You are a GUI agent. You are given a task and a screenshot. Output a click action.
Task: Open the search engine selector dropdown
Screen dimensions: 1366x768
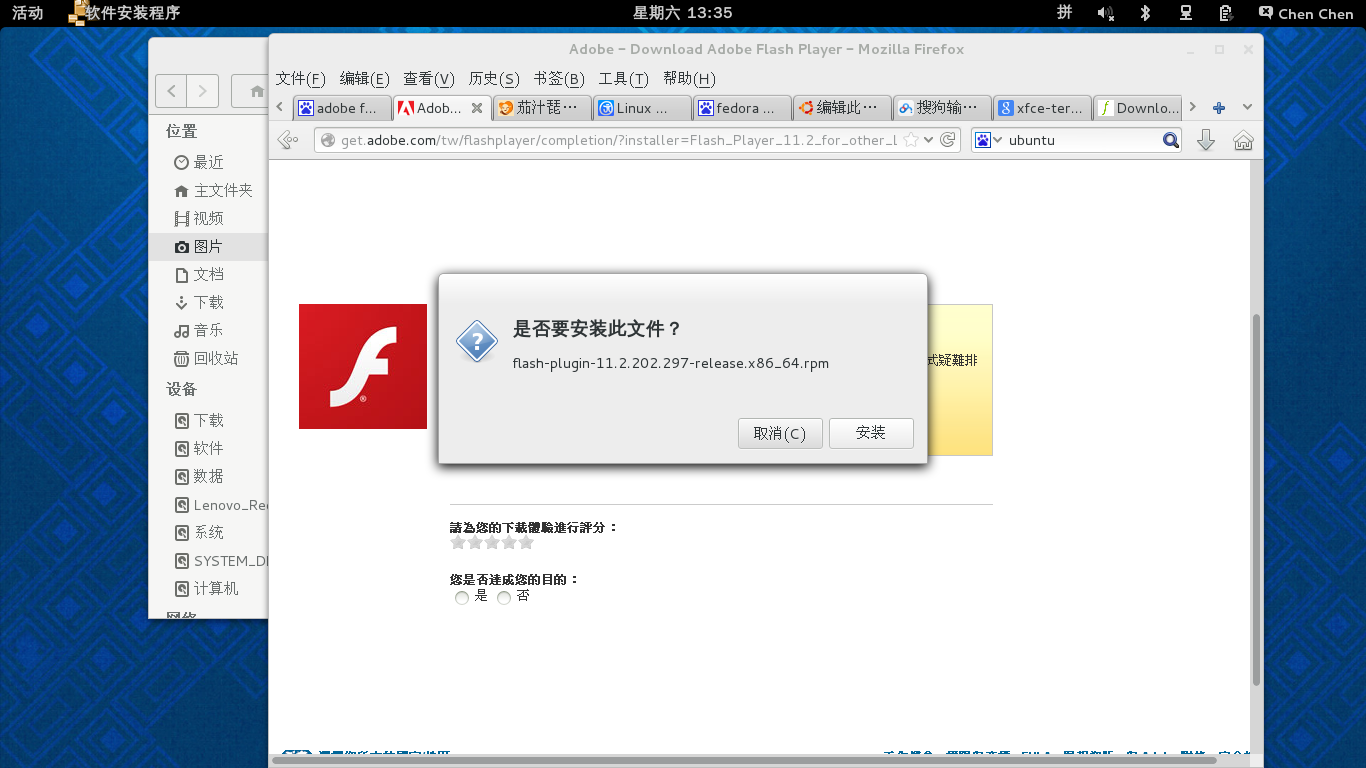coord(989,140)
